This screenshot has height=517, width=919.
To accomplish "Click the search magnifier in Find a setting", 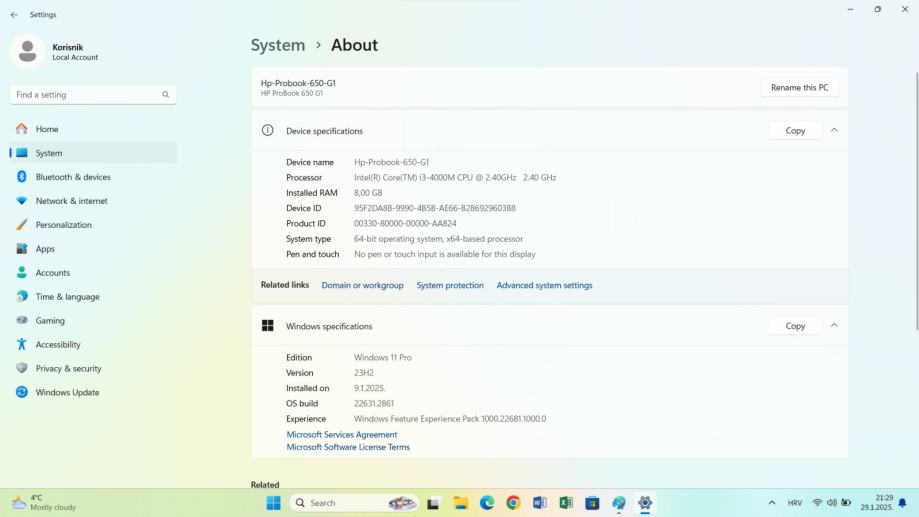I will 166,94.
